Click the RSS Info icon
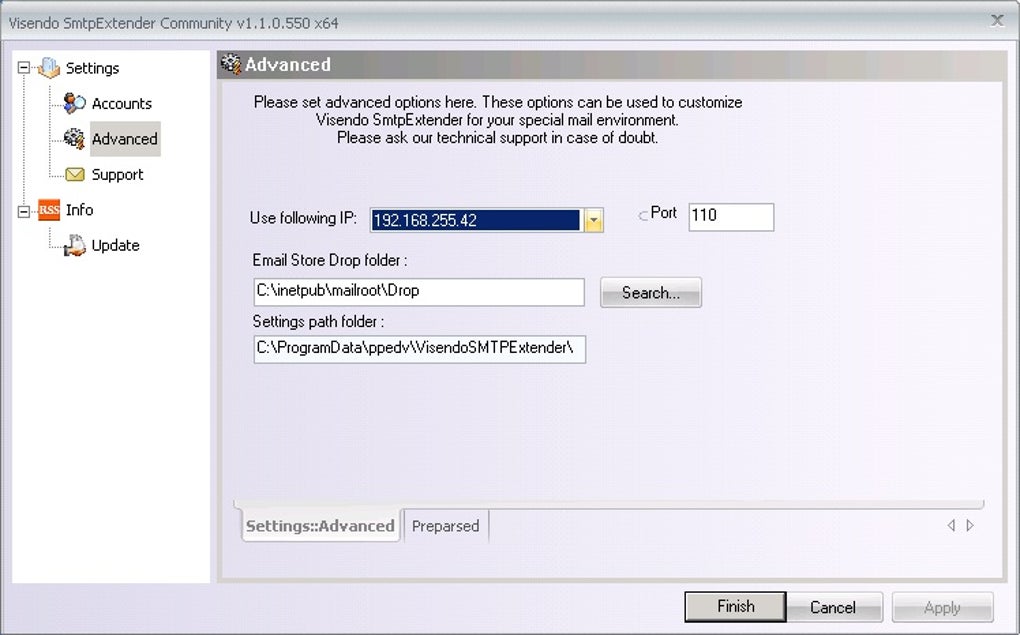 pos(49,210)
